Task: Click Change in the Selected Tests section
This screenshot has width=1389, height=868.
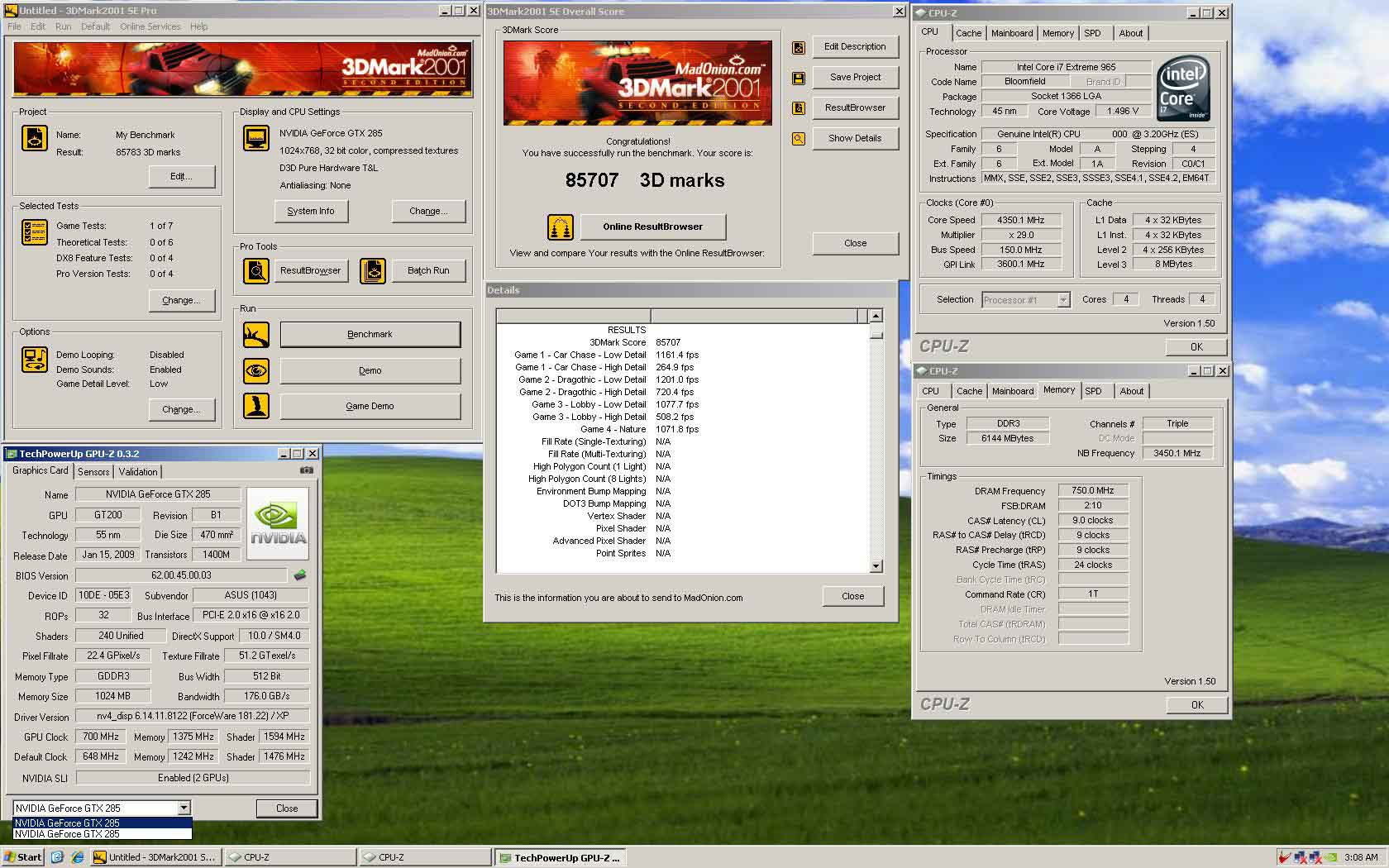Action: 181,301
